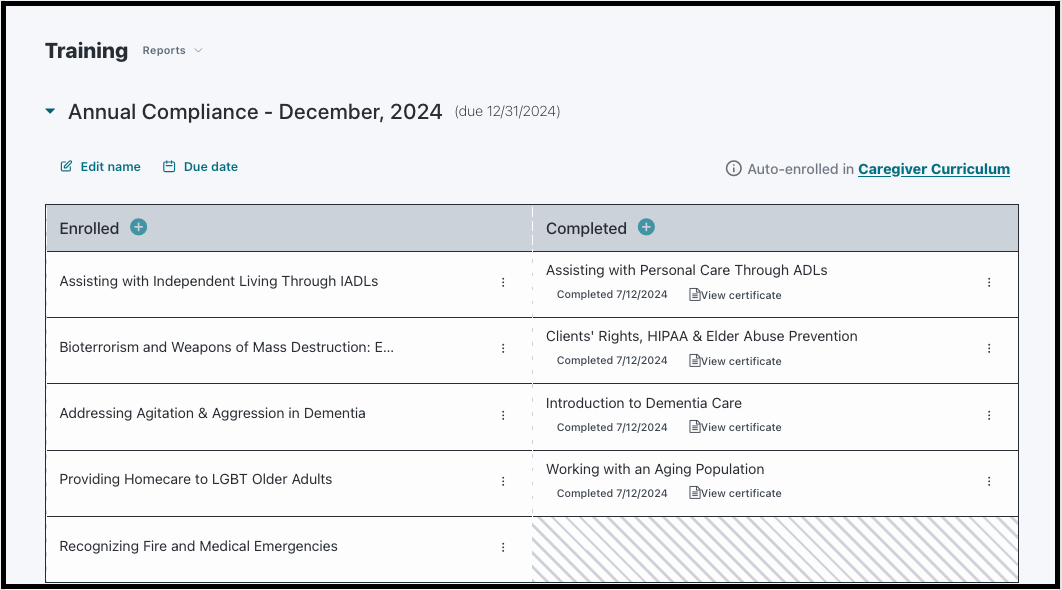This screenshot has height=590, width=1062.
Task: Open three-dot menu for Addressing Agitation & Aggression
Action: [503, 415]
